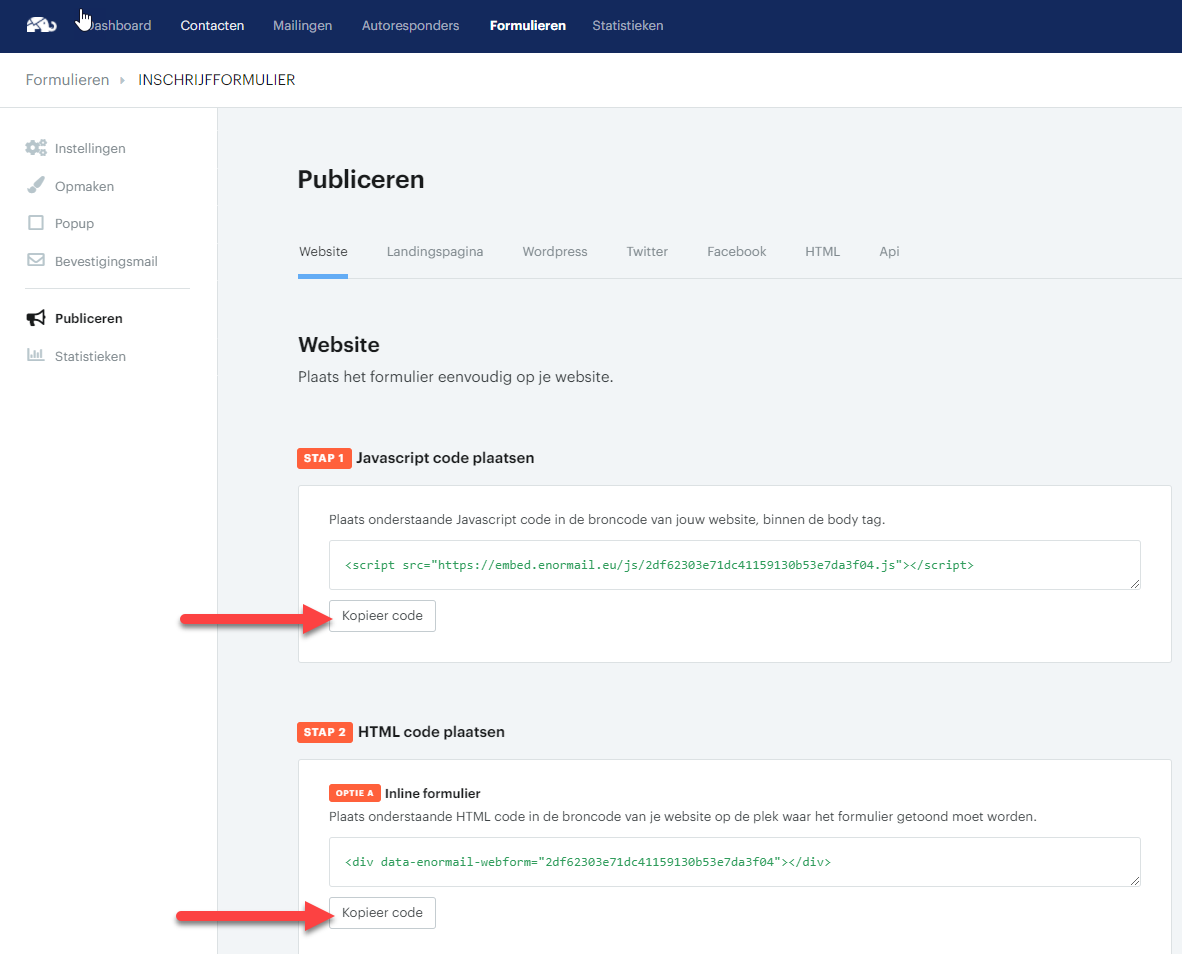The height and width of the screenshot is (954, 1182).
Task: Open Dashboard in the top navigation
Action: (x=118, y=26)
